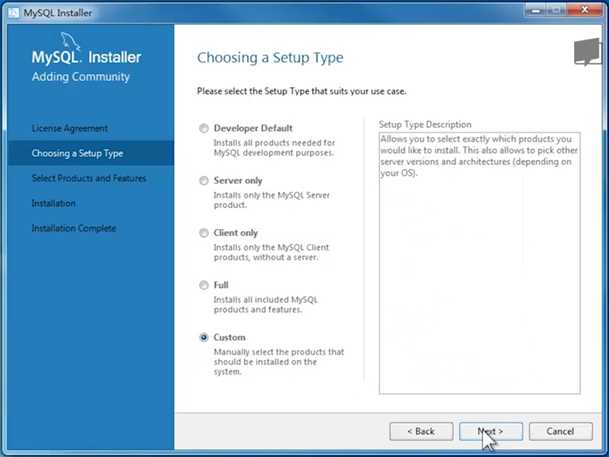
Task: Close the MySQL Installer window
Action: point(585,10)
